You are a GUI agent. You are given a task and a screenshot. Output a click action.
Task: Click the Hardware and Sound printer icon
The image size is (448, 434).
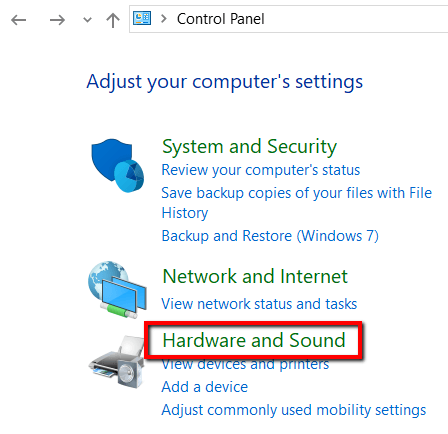[x=116, y=361]
